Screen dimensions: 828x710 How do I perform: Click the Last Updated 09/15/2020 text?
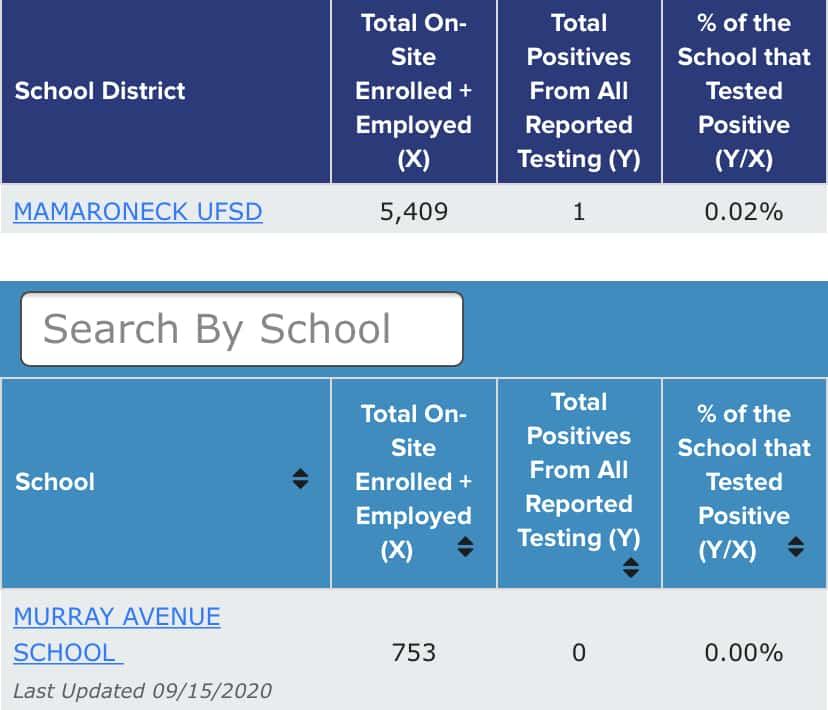142,690
